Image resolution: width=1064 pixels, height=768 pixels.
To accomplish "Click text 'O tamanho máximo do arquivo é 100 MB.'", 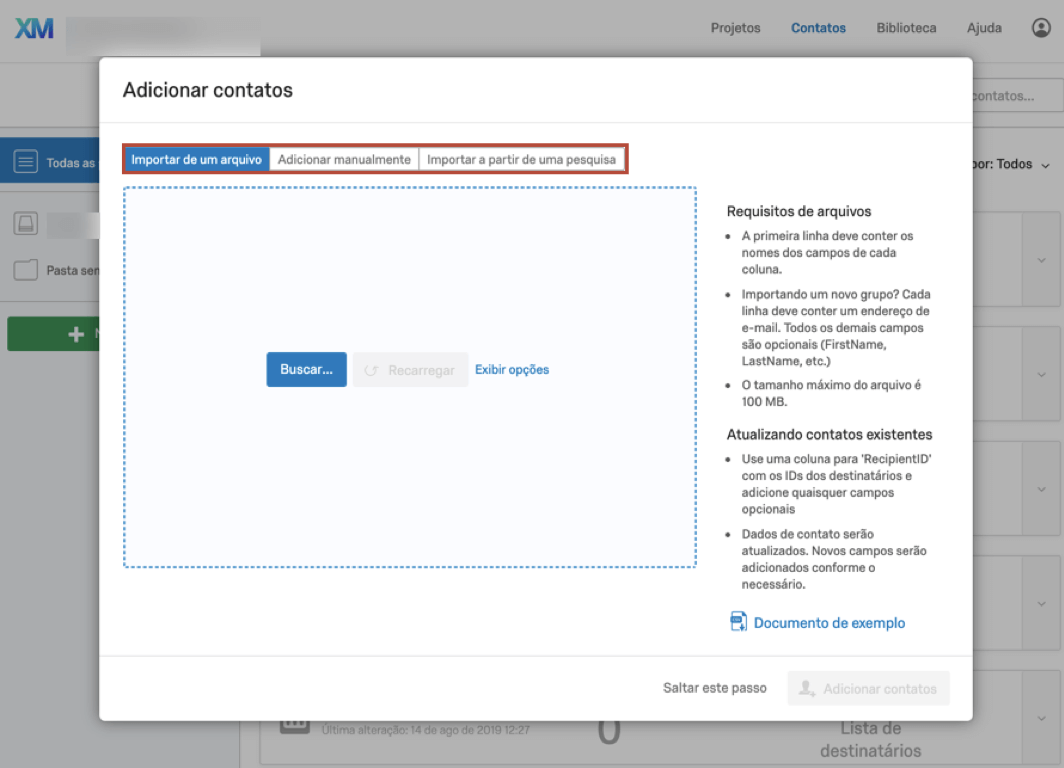I will click(x=831, y=393).
